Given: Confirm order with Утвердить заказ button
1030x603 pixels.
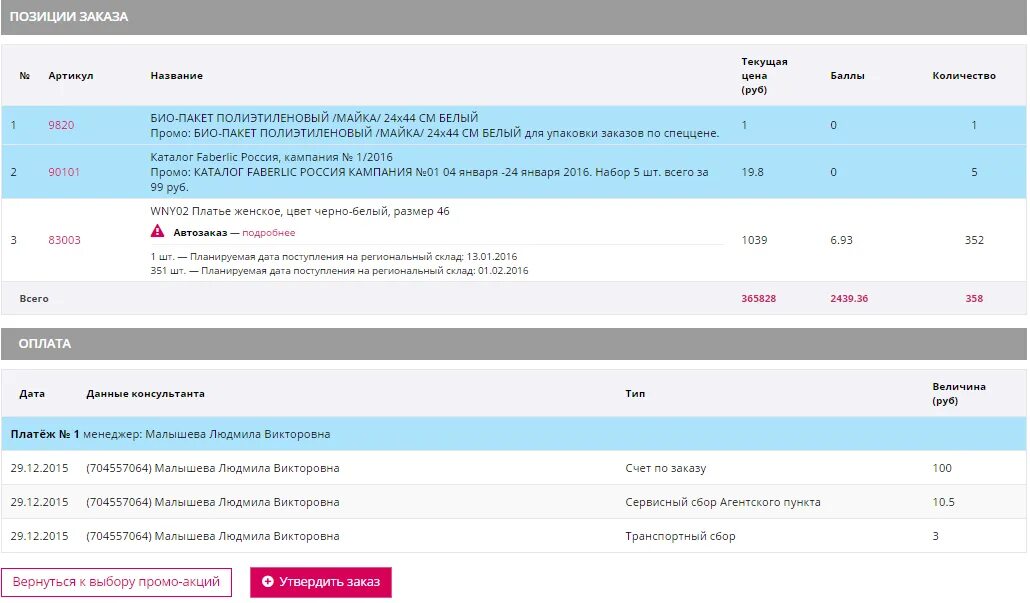Looking at the screenshot, I should 321,582.
